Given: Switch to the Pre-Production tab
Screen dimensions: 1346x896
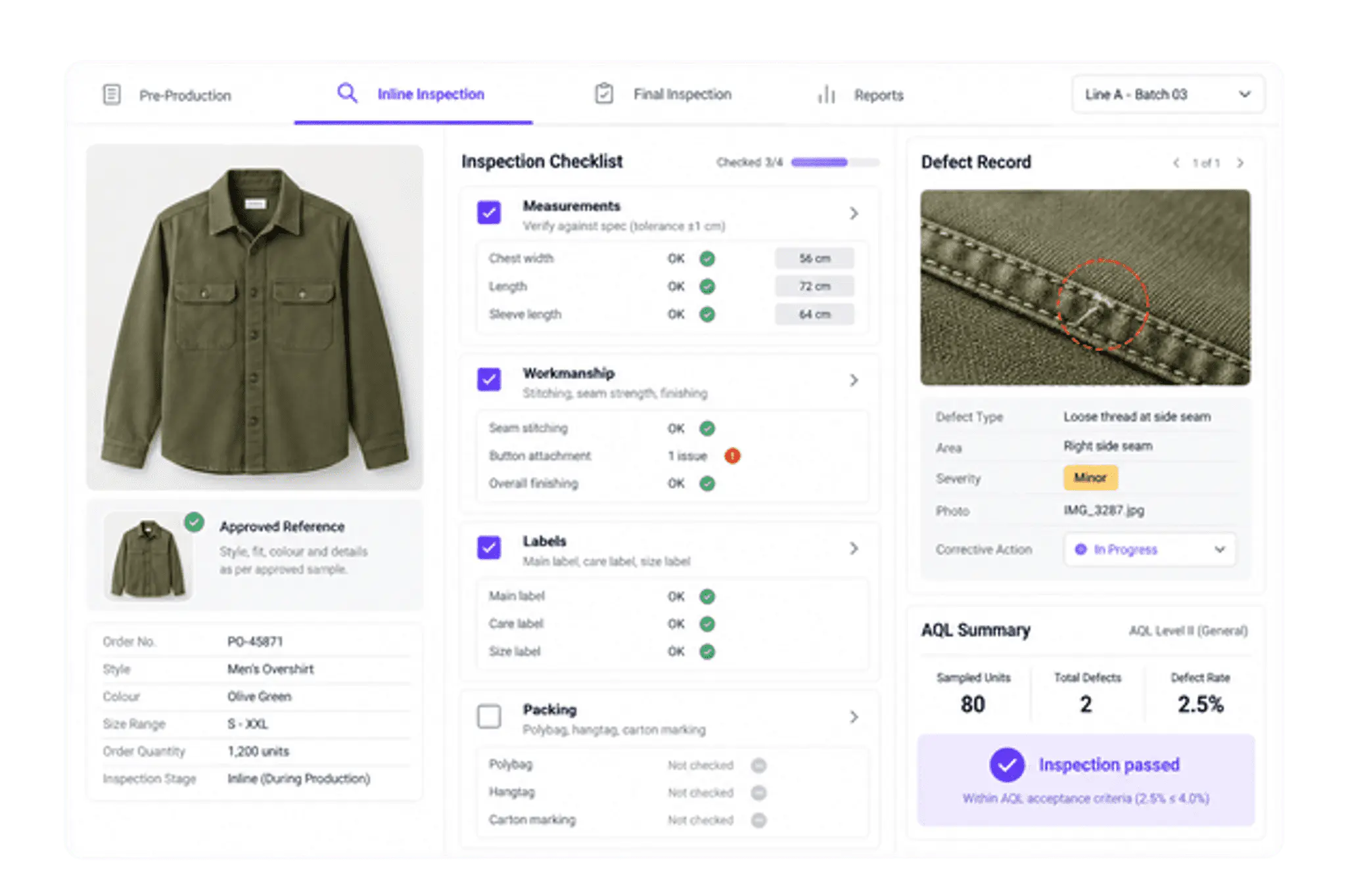Looking at the screenshot, I should 168,95.
